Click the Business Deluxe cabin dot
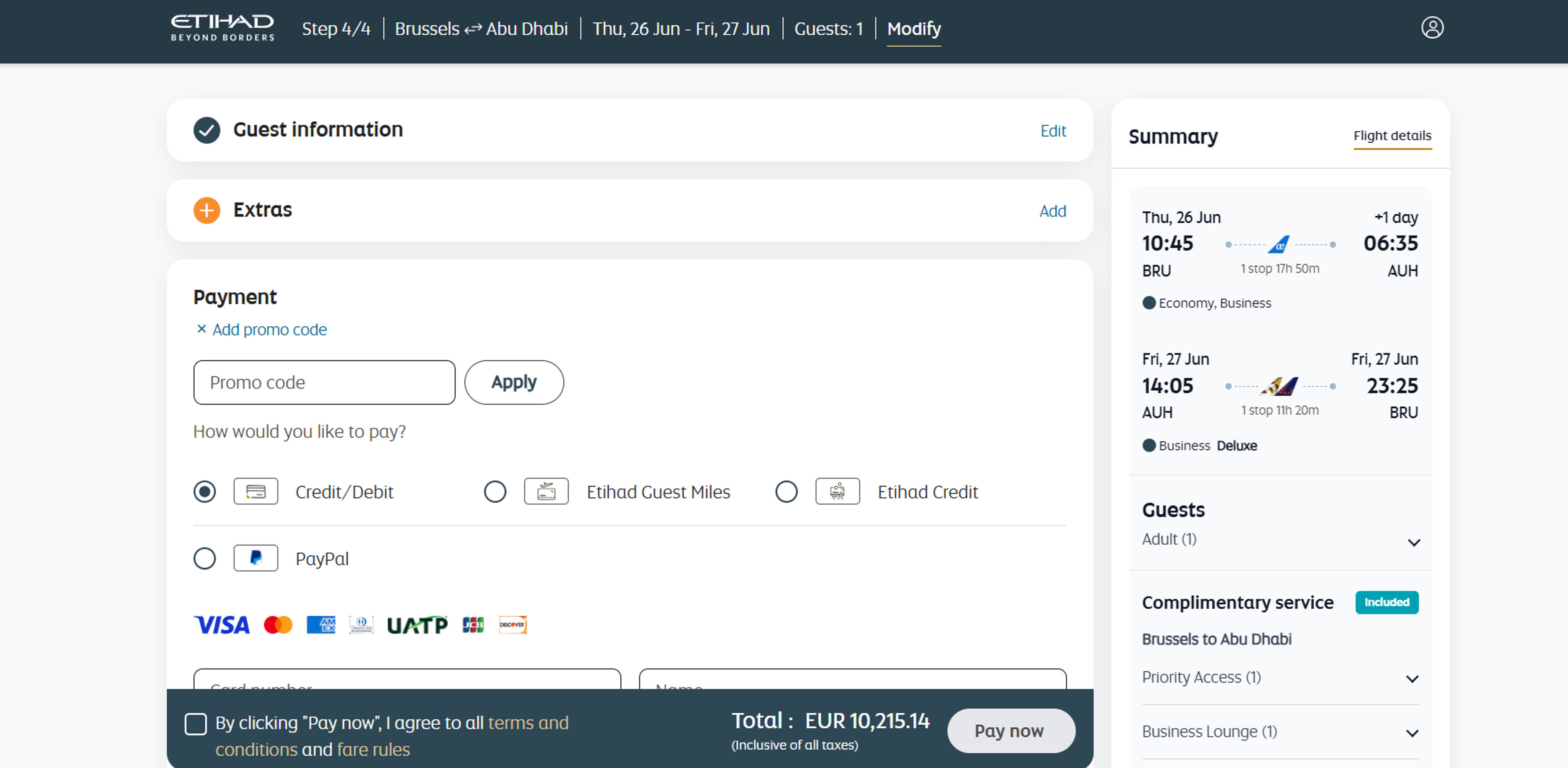 pos(1149,445)
